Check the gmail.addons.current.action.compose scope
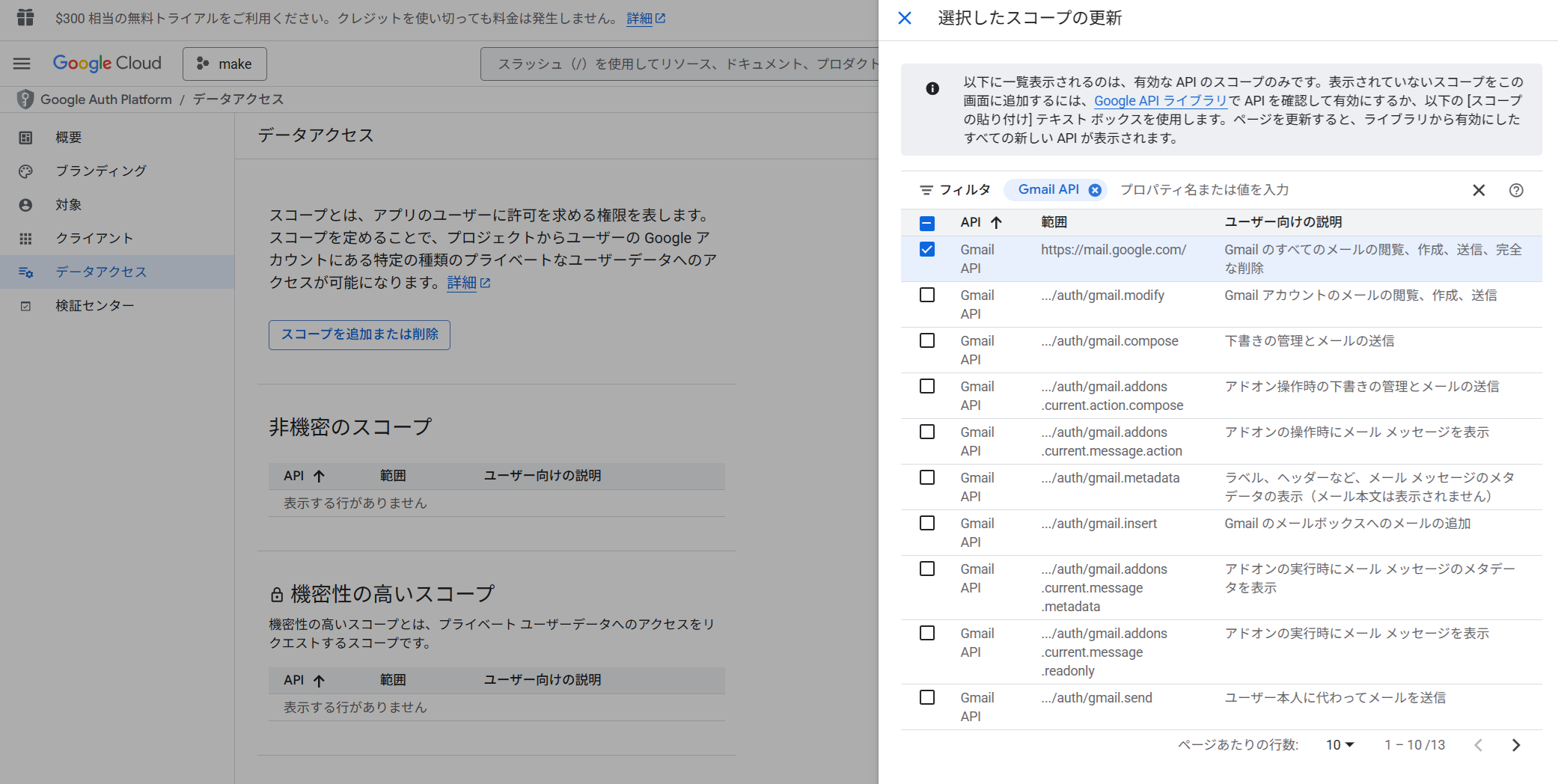1558x784 pixels. point(927,387)
